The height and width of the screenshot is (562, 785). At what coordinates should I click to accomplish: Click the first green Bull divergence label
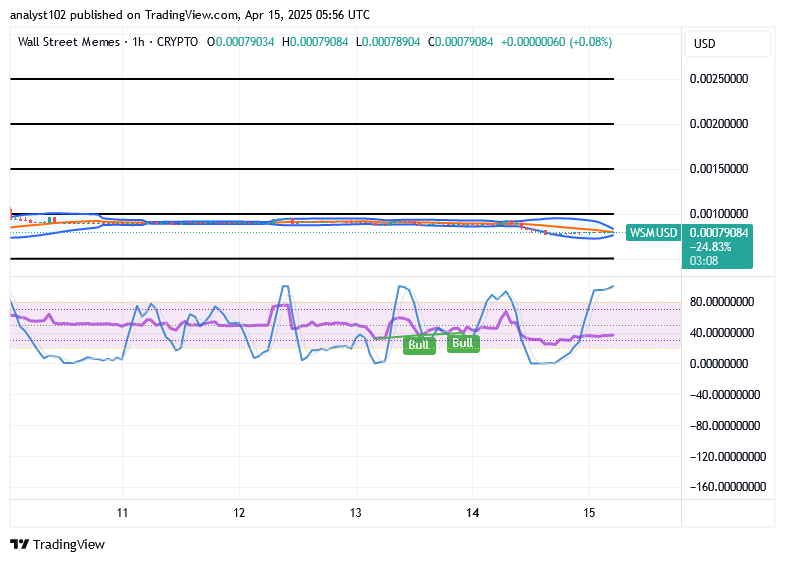coord(419,345)
